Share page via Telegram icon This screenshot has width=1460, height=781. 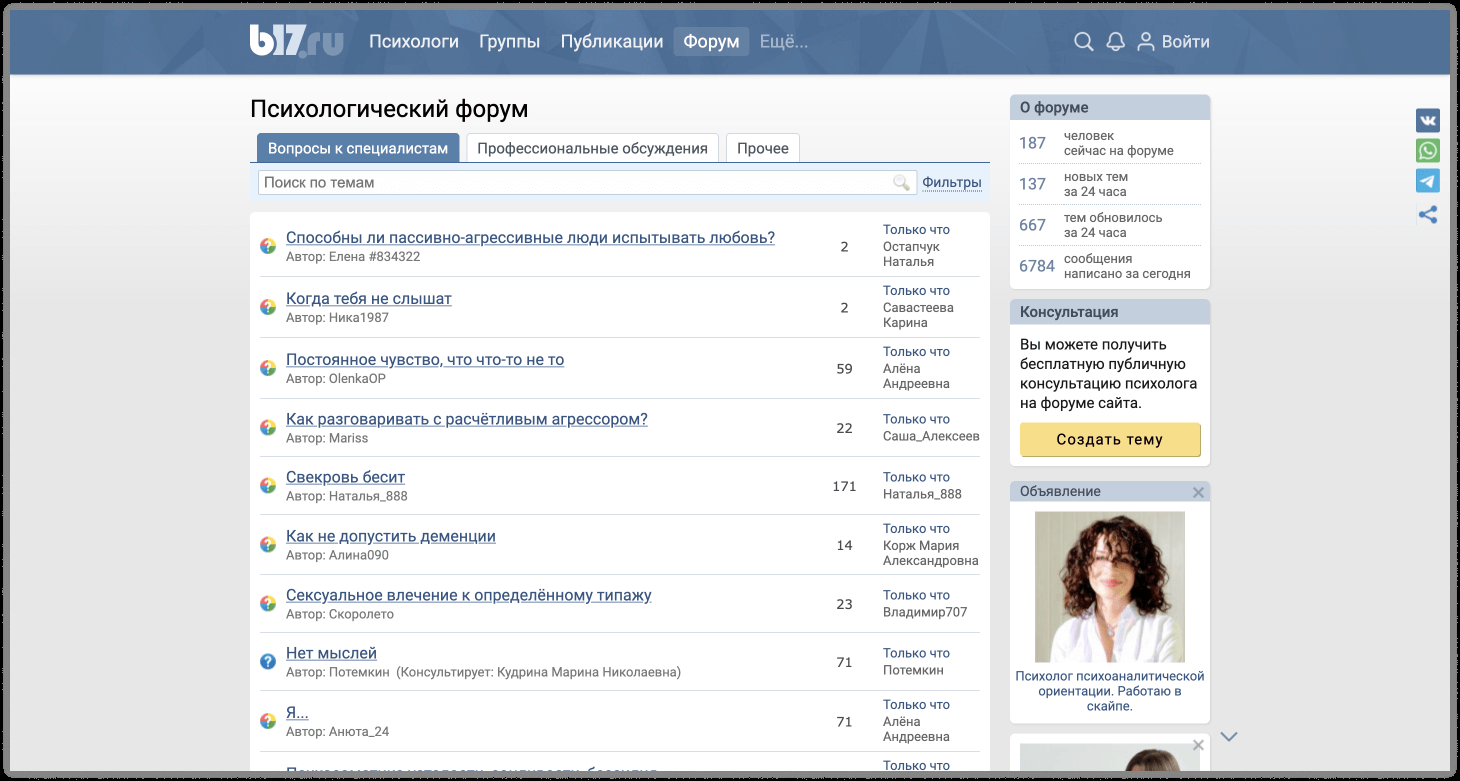[x=1428, y=181]
